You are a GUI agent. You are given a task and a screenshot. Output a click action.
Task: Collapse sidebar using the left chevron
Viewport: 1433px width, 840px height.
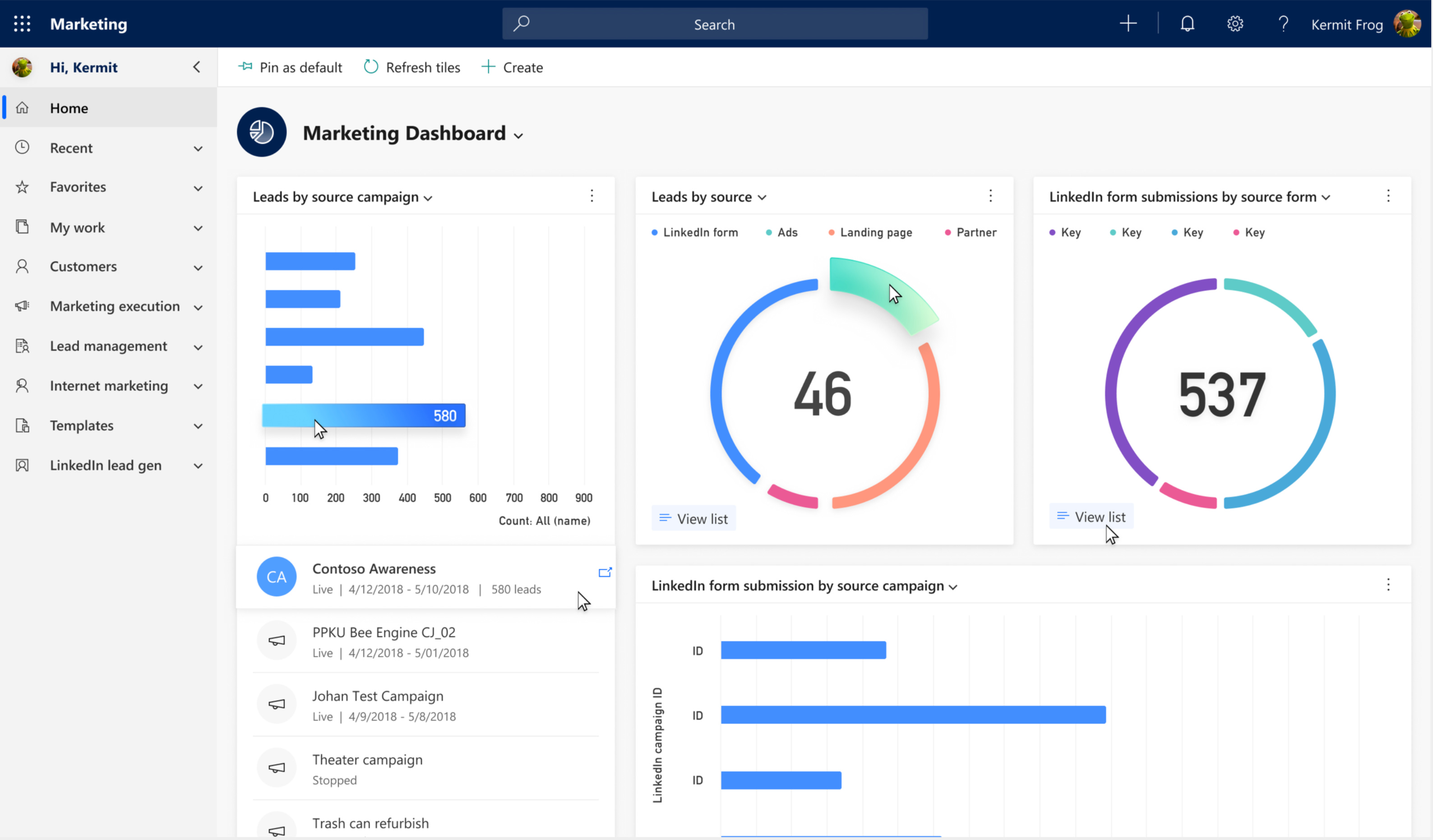pos(197,67)
